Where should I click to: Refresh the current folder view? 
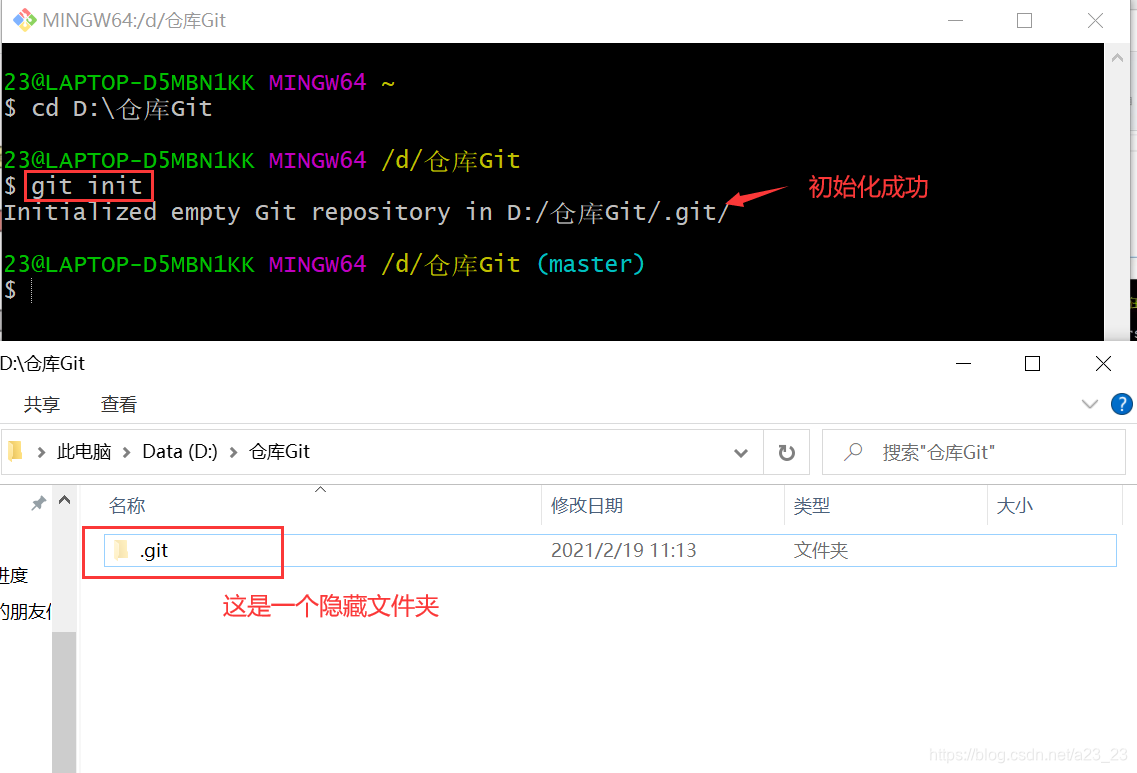[x=787, y=452]
